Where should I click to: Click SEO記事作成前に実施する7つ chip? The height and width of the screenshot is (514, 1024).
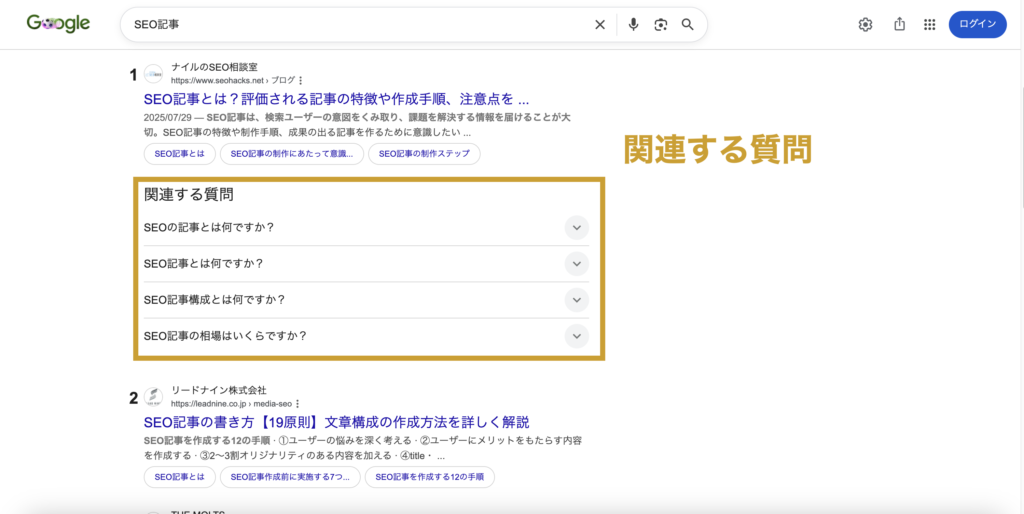(x=290, y=477)
